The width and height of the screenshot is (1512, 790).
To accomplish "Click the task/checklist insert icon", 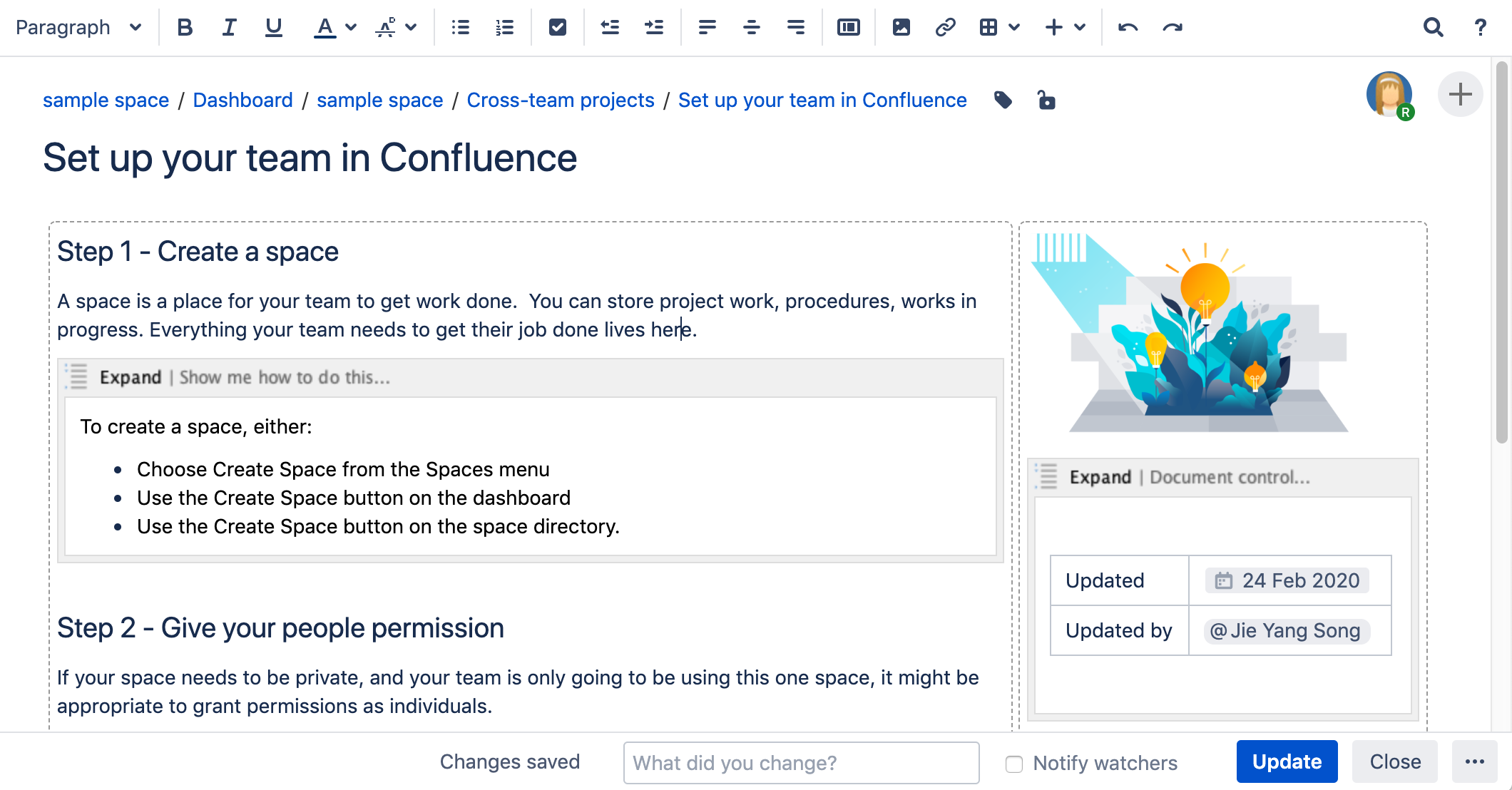I will pyautogui.click(x=557, y=27).
